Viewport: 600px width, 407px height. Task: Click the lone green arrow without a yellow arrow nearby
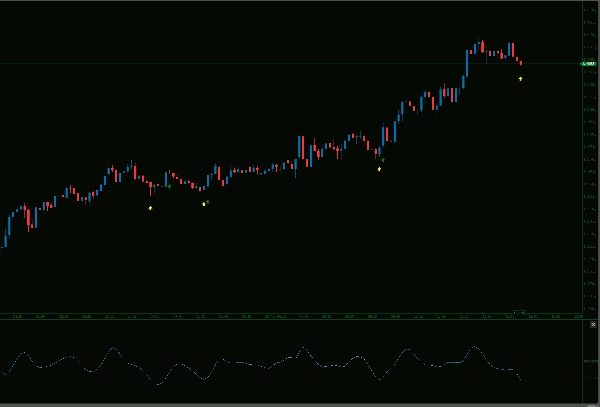[x=169, y=186]
